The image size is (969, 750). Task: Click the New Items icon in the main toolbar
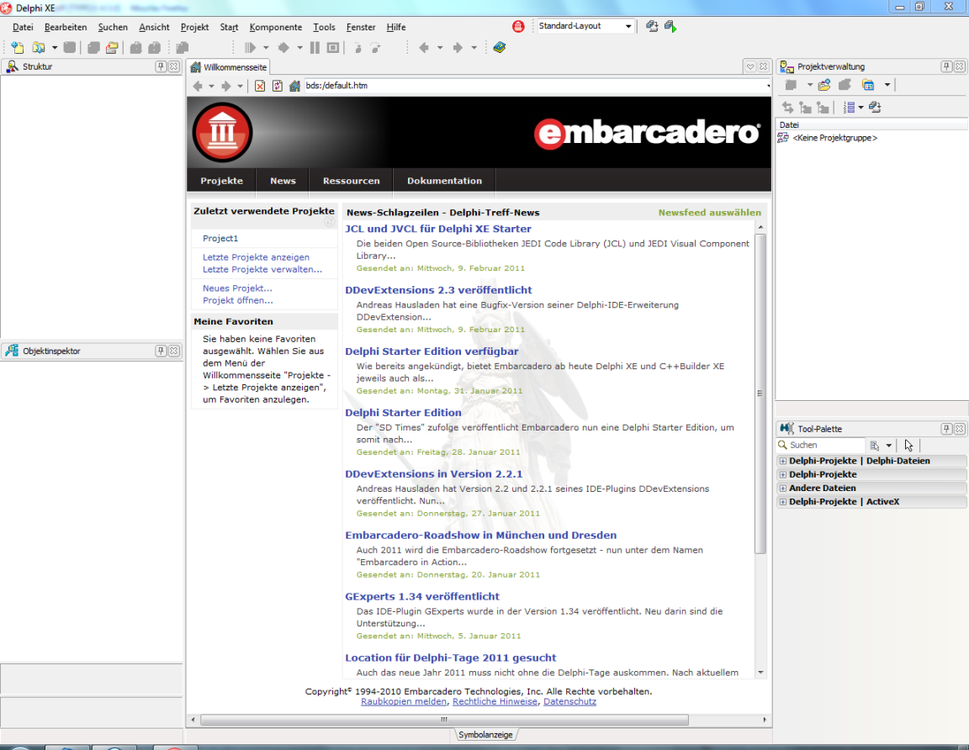point(17,48)
